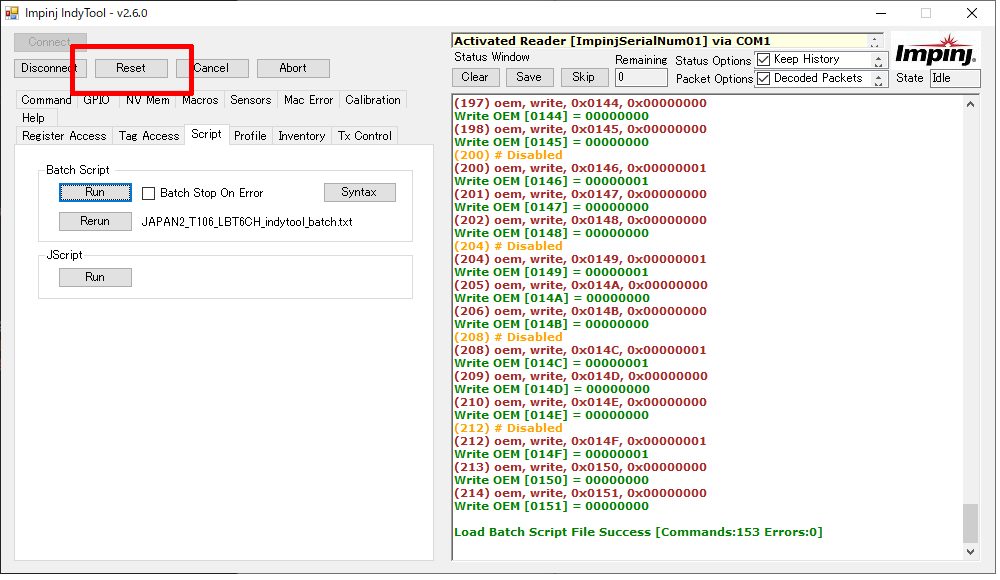Select the Script tab
1000x580 pixels.
[x=207, y=134]
